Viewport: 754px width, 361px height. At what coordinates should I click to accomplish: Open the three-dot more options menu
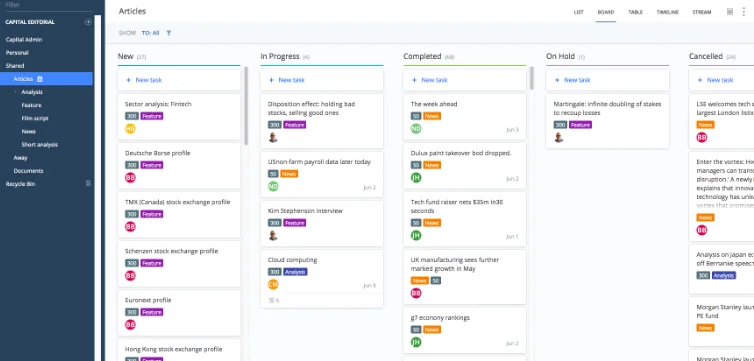[743, 12]
